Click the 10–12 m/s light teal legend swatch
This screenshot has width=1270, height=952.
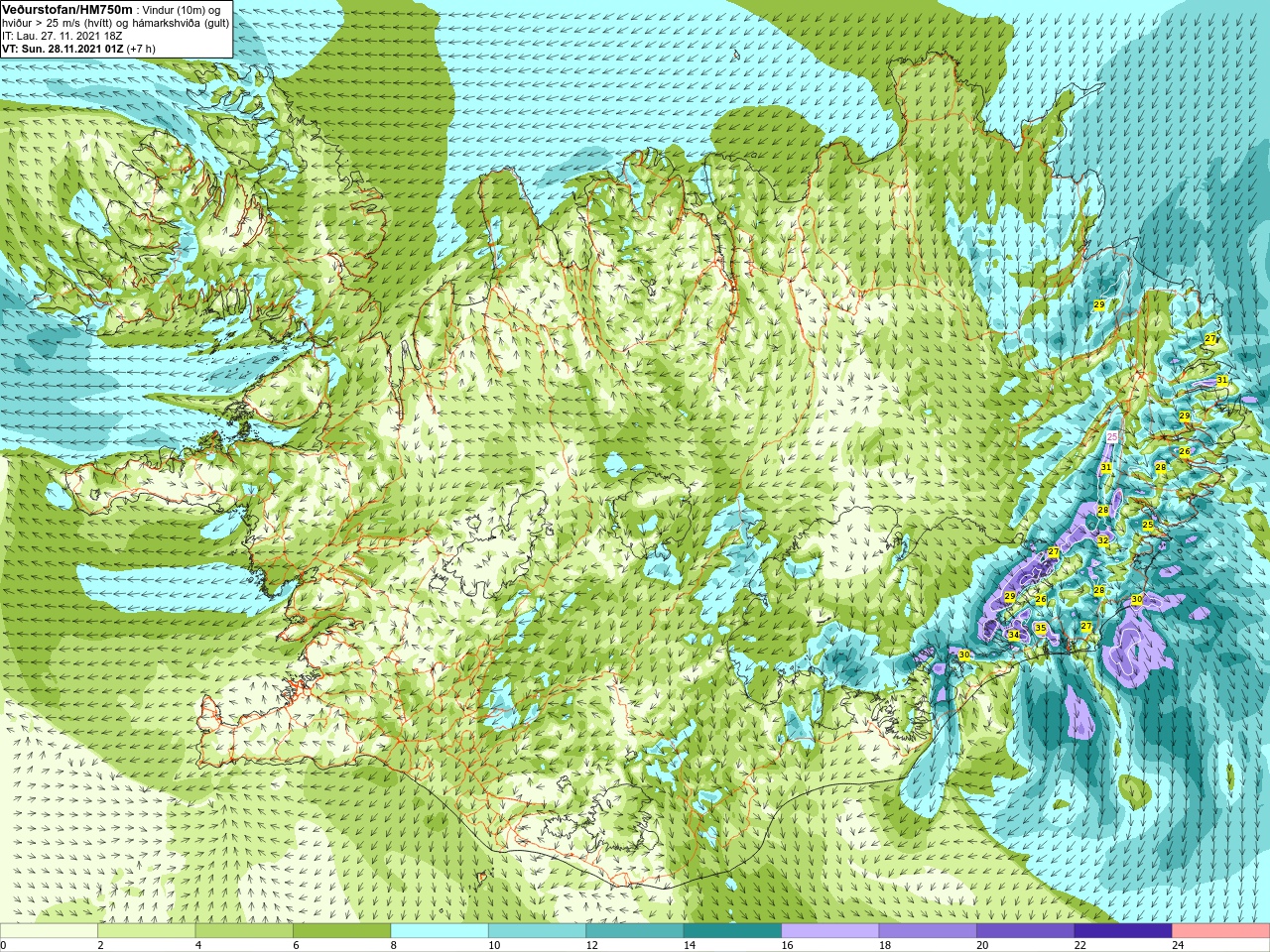point(537,931)
